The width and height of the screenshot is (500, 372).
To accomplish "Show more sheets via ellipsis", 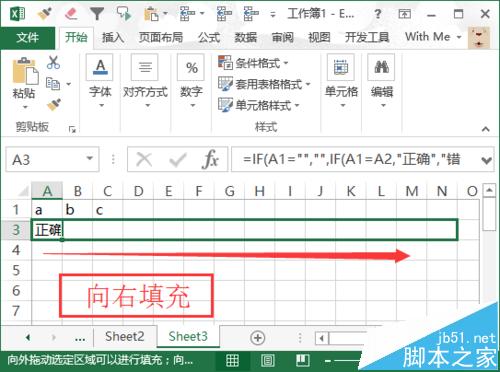I will point(80,338).
